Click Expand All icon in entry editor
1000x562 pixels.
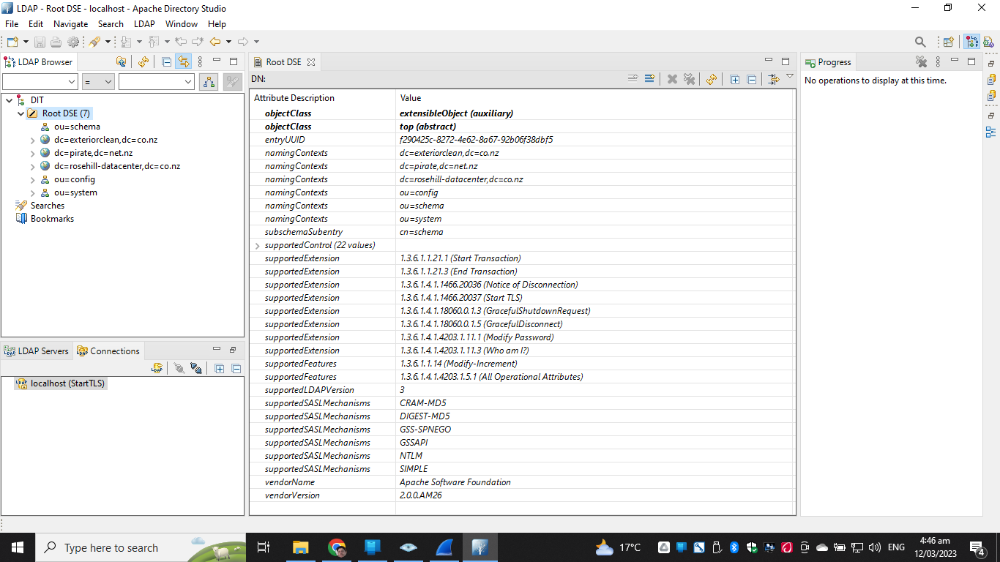[x=735, y=79]
